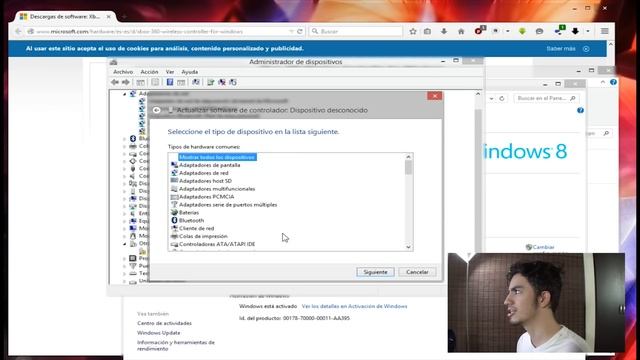Click uninstall device toolbar icon with red X
Screen dimensions: 640x360
pos(222,82)
